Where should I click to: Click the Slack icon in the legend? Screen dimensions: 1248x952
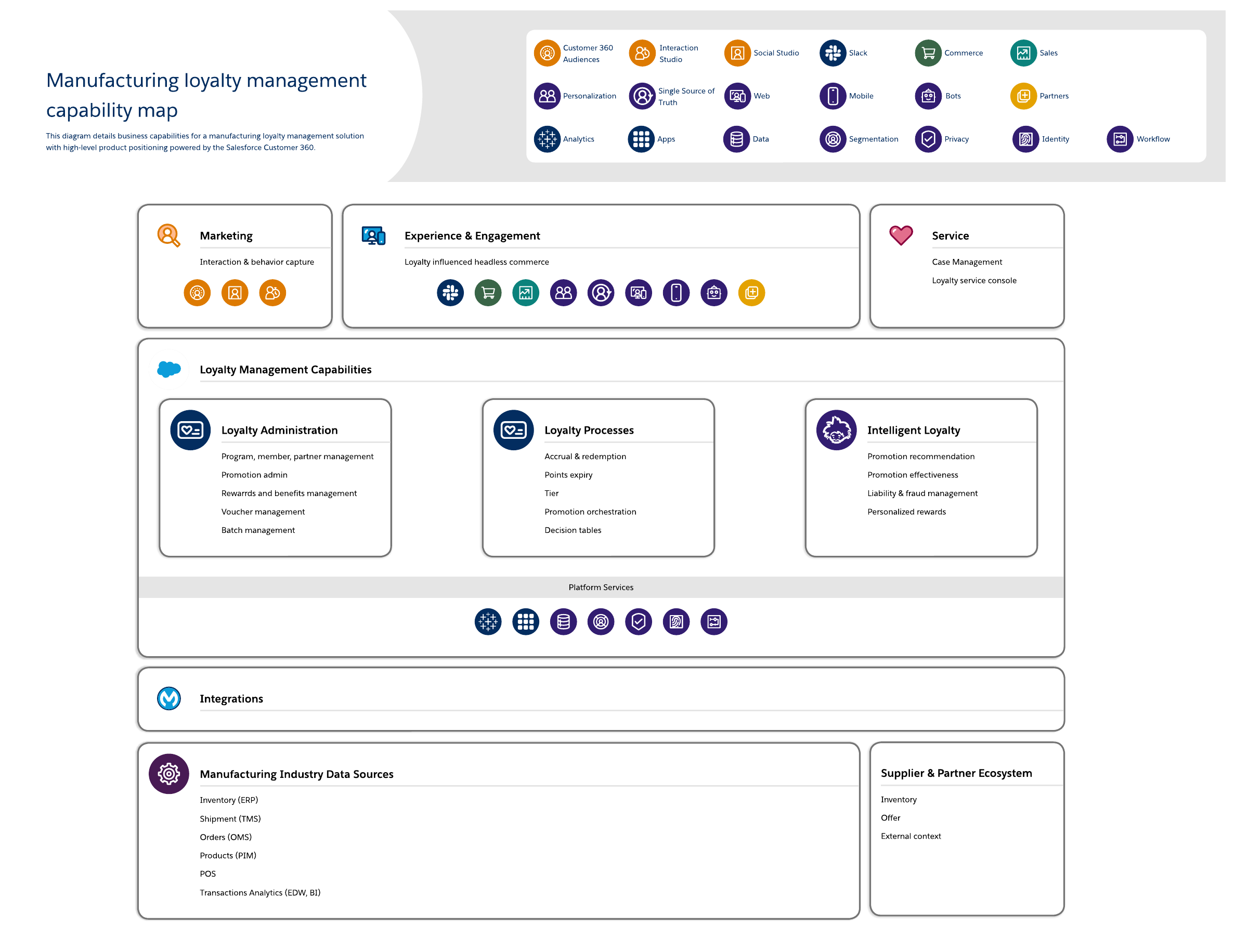tap(832, 53)
